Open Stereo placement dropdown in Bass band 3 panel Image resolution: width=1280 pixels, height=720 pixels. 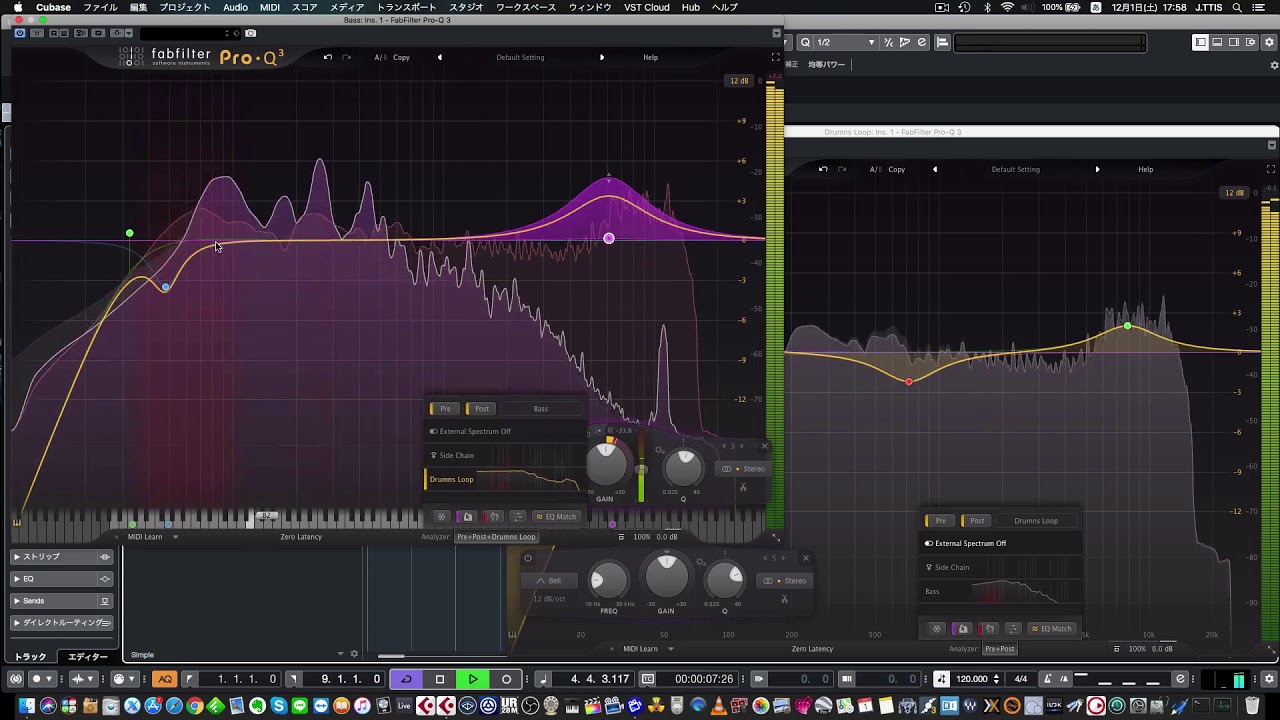point(743,469)
